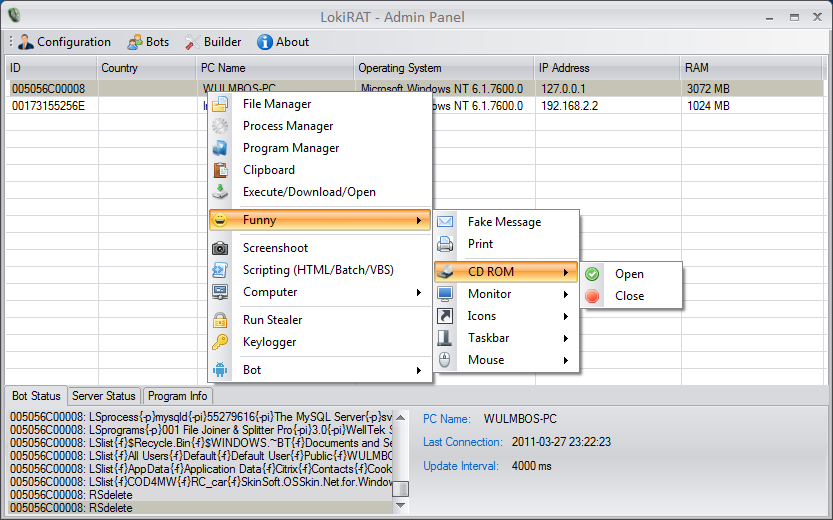Select the LSlist AppData log line

click(x=201, y=469)
